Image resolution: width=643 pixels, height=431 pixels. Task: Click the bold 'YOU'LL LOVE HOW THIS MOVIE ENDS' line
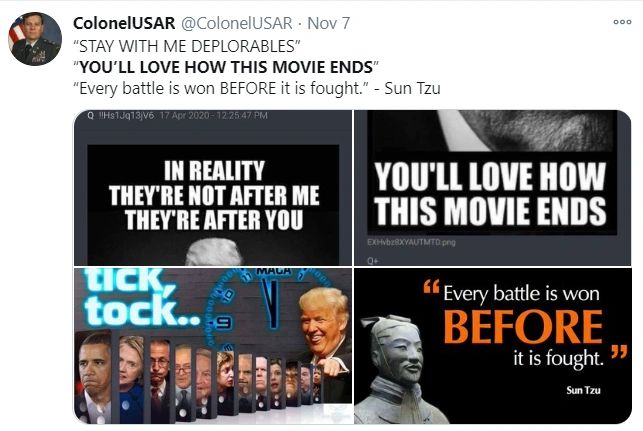226,67
